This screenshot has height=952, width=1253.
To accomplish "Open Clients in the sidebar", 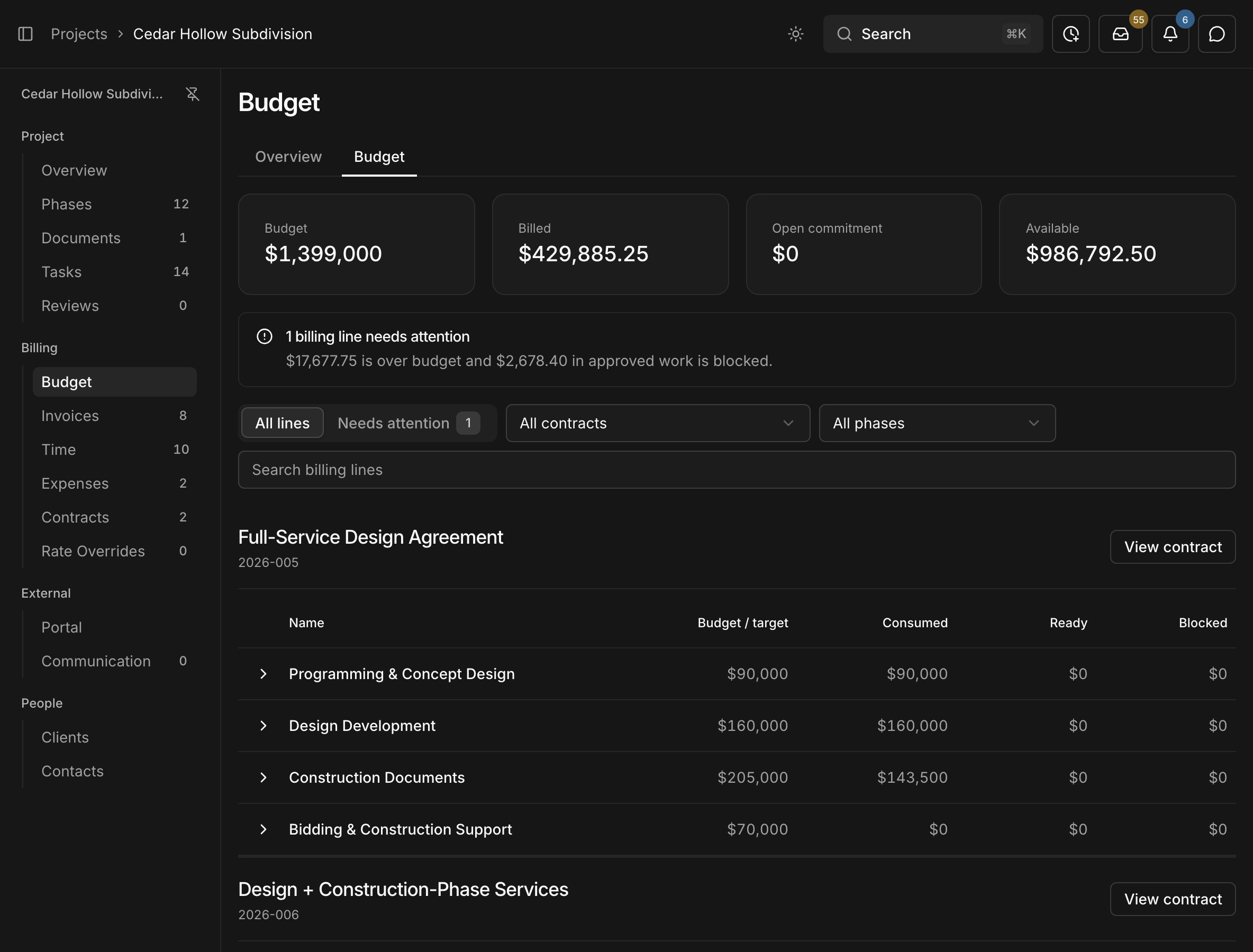I will coord(114,737).
